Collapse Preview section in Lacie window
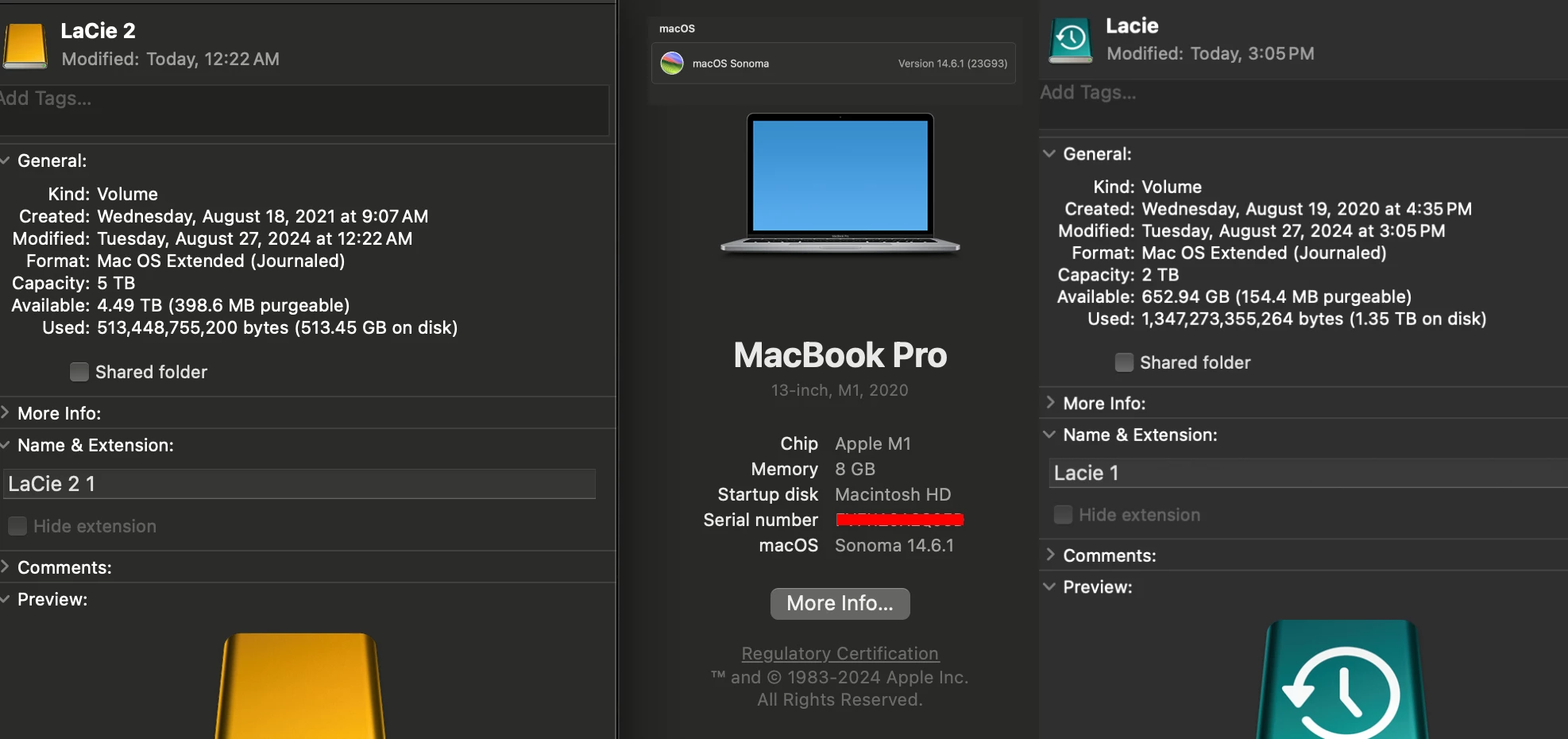1568x739 pixels. (1049, 586)
